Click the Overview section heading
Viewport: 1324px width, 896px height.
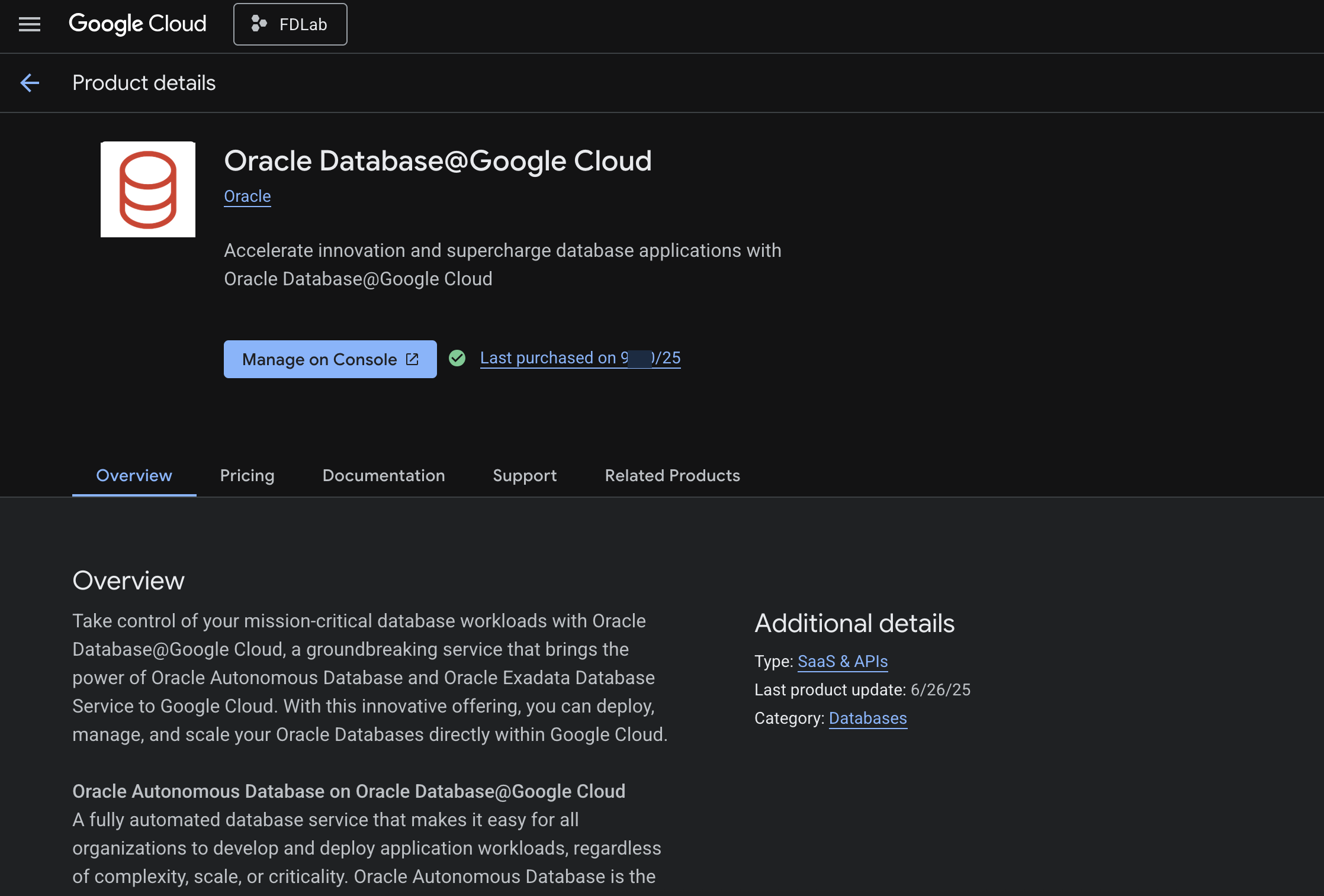click(x=128, y=581)
